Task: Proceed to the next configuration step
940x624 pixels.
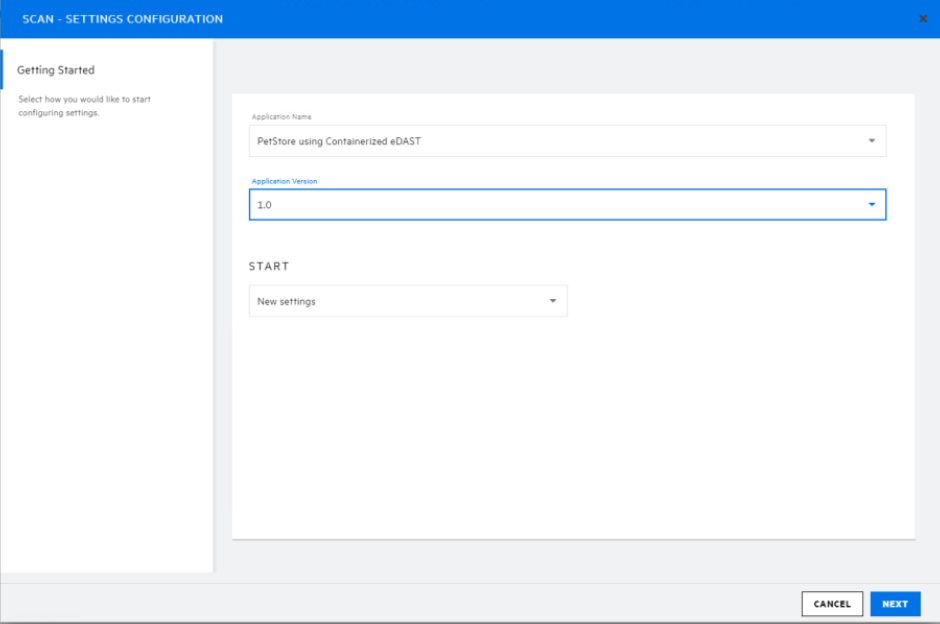Action: click(x=895, y=603)
